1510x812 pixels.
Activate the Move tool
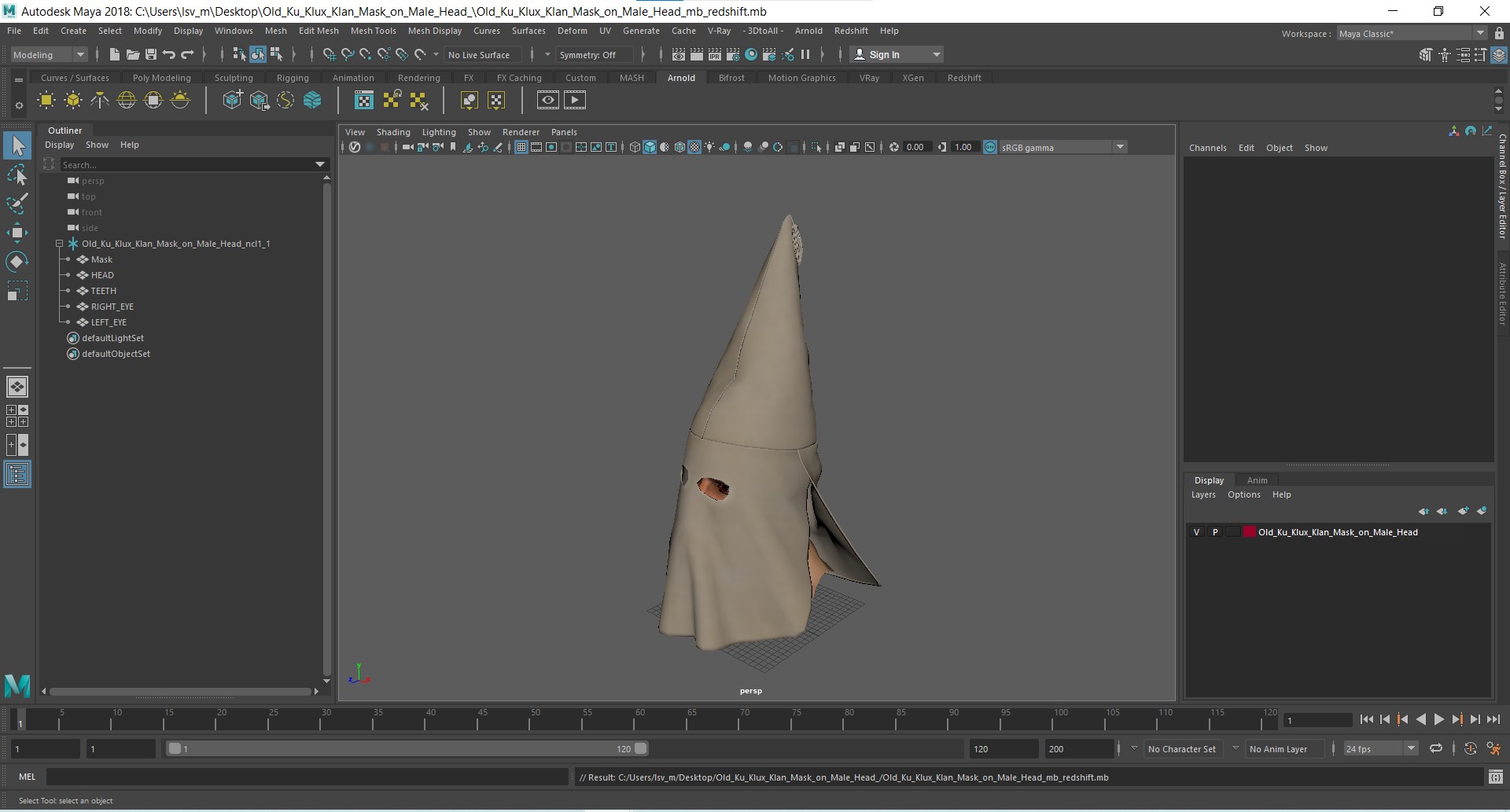[17, 233]
